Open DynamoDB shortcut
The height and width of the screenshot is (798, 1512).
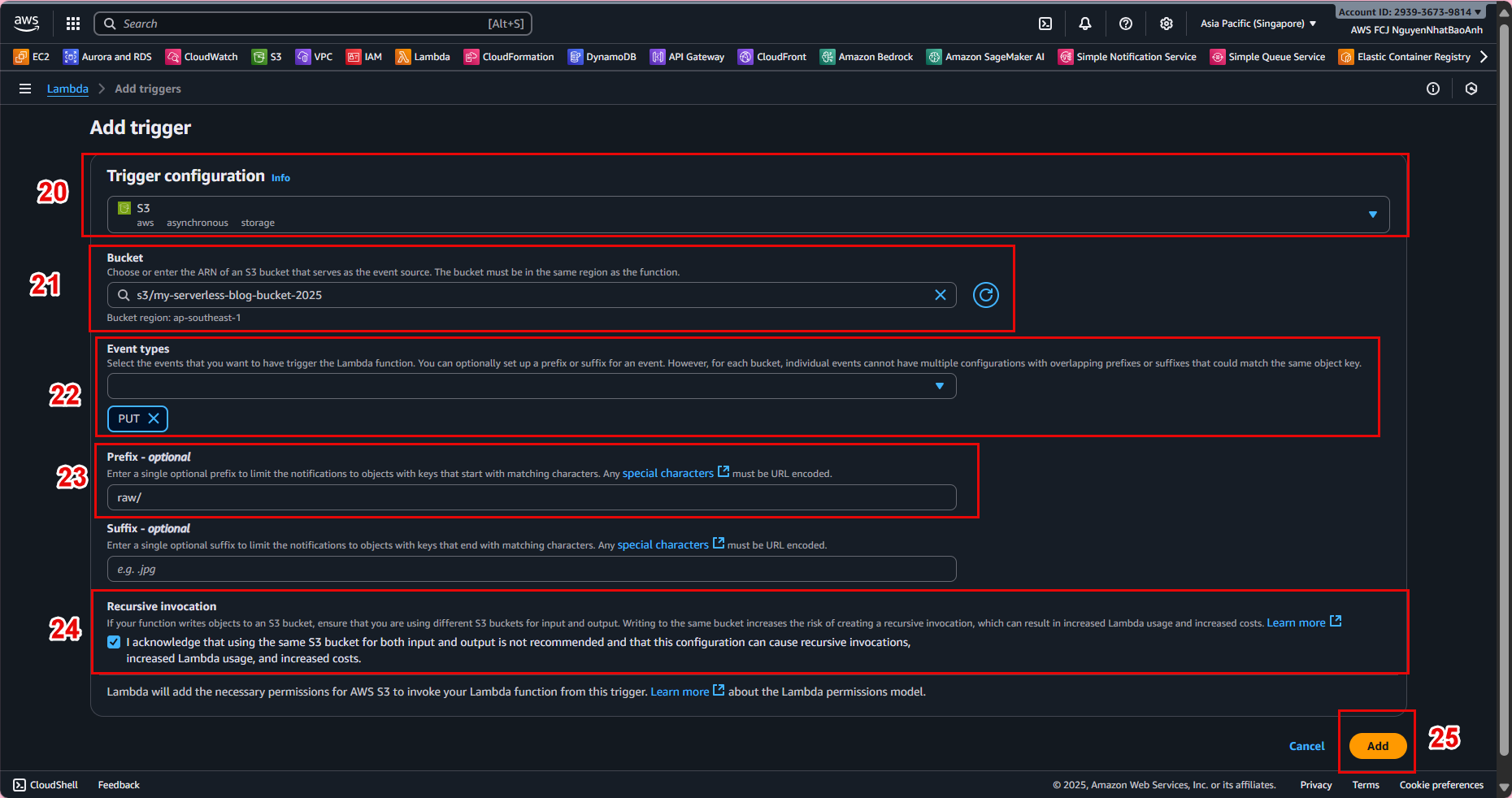pos(602,57)
